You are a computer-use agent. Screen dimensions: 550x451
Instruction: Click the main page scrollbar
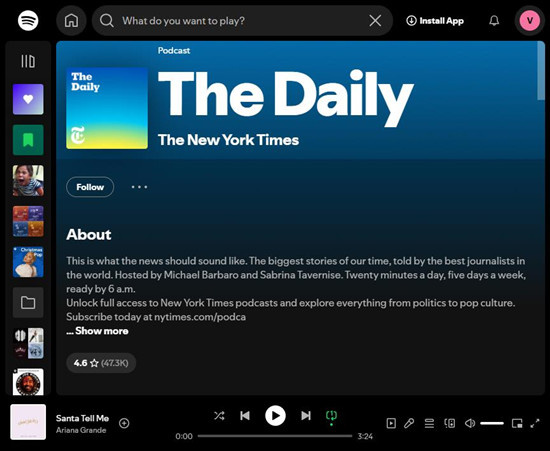click(x=541, y=70)
